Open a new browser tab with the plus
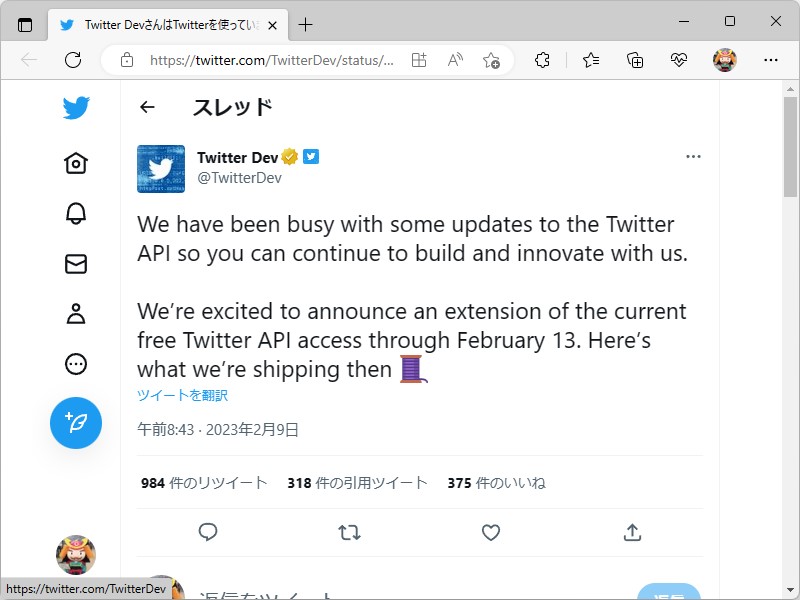The image size is (800, 600). tap(306, 25)
